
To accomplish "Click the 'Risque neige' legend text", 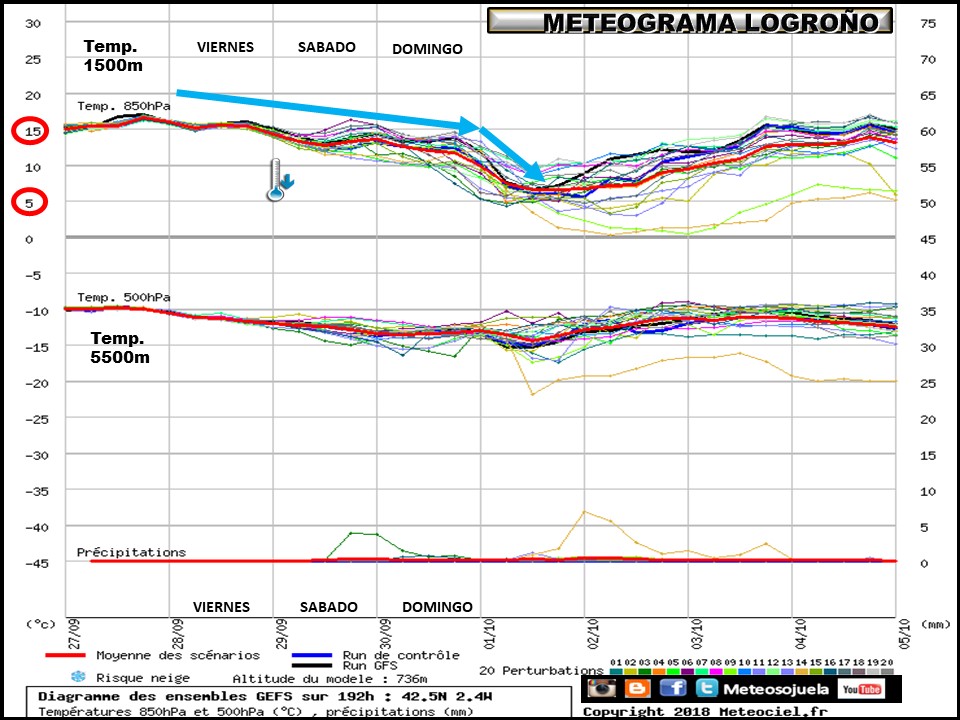I will point(143,678).
